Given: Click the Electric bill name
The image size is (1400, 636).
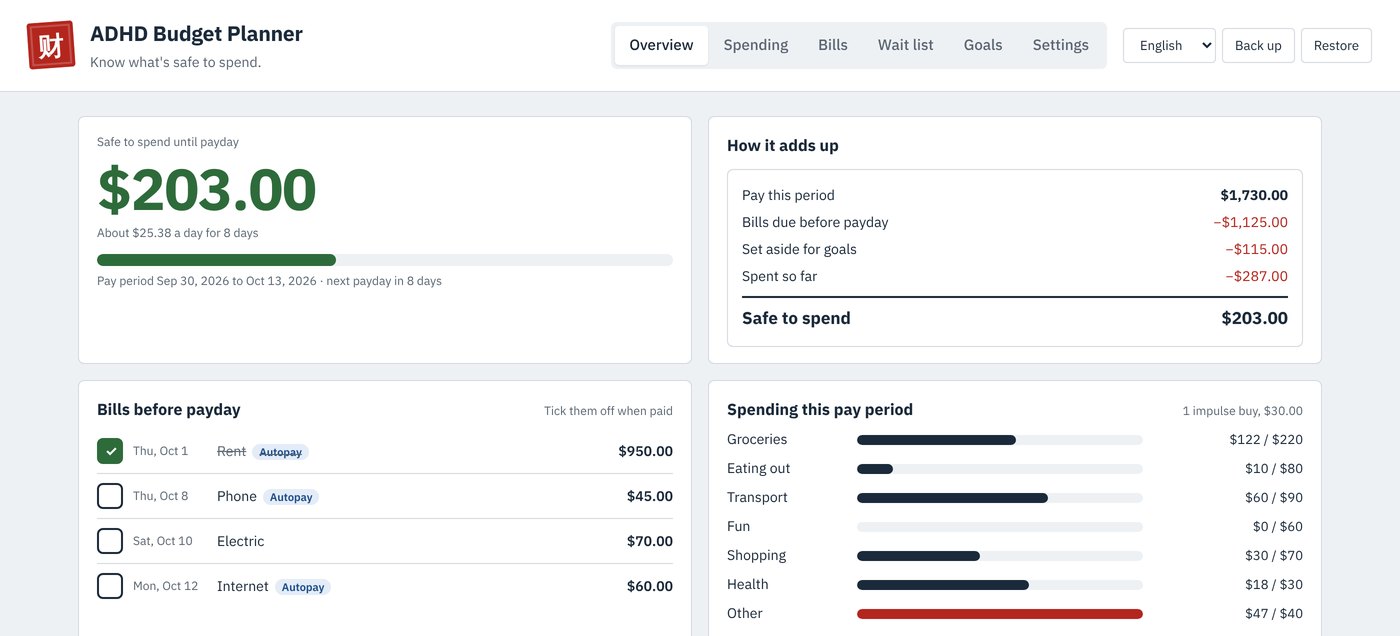Looking at the screenshot, I should [x=241, y=541].
